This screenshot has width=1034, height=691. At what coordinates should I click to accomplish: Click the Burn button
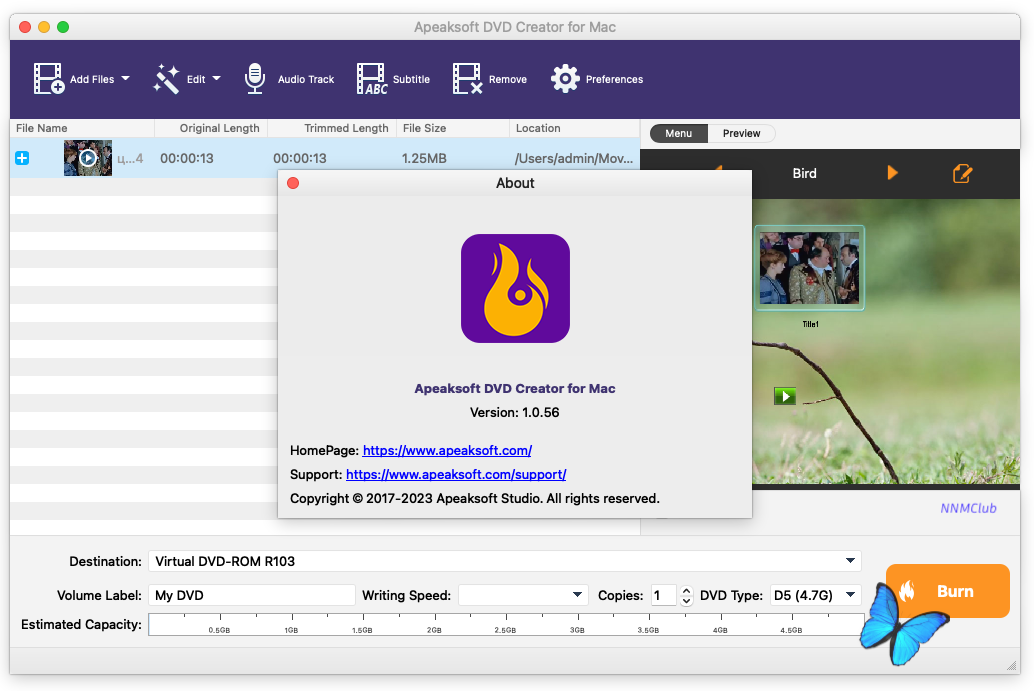(947, 591)
